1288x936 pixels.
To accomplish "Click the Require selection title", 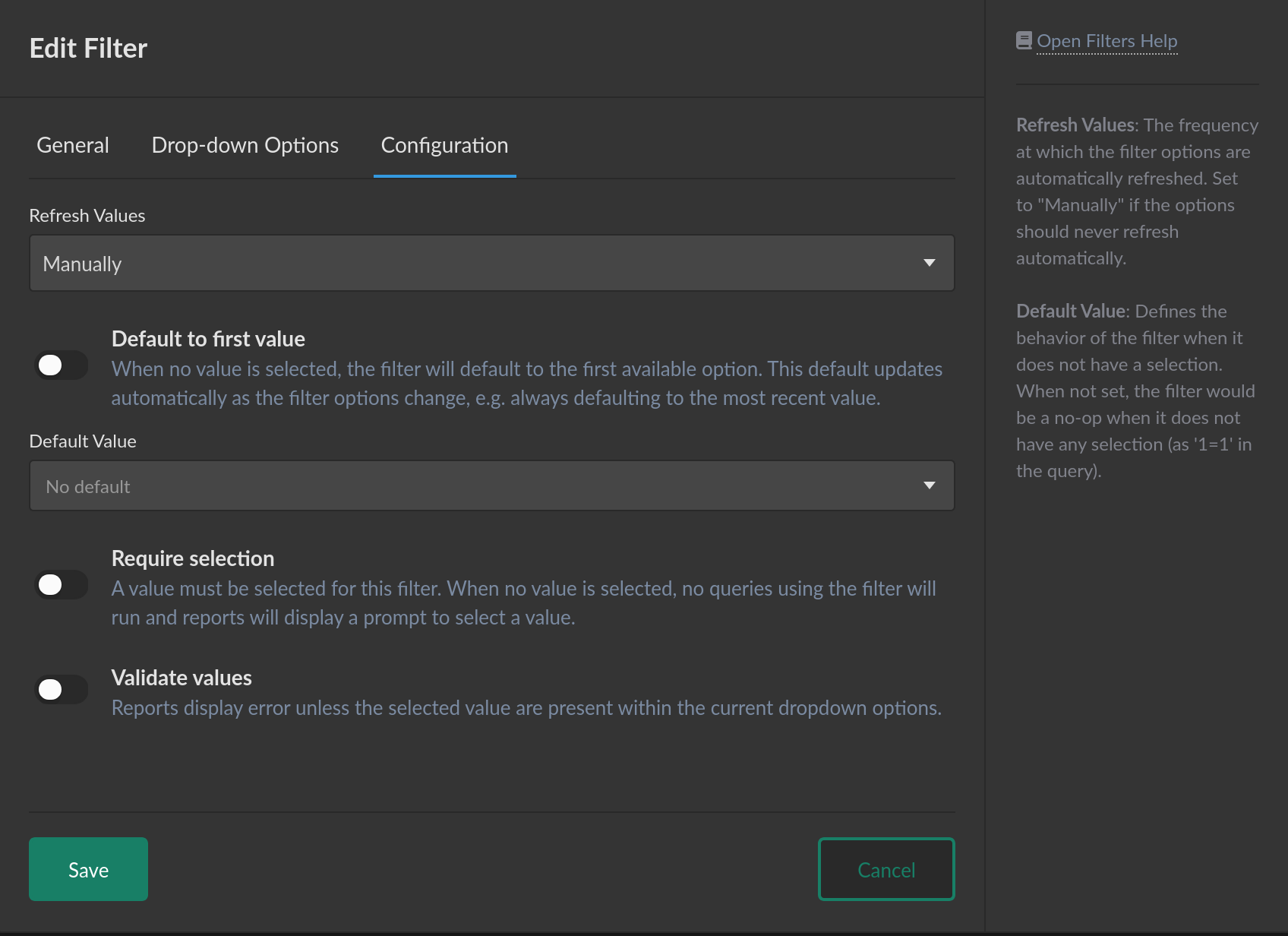I will (193, 558).
